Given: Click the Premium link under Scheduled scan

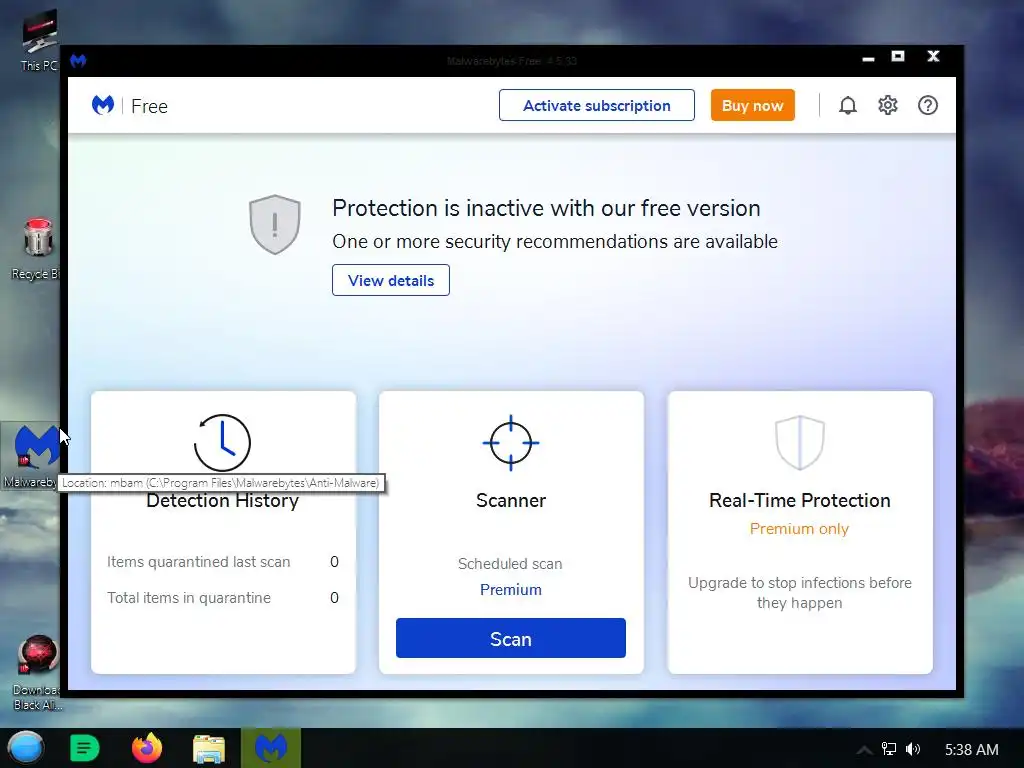Looking at the screenshot, I should [x=511, y=590].
